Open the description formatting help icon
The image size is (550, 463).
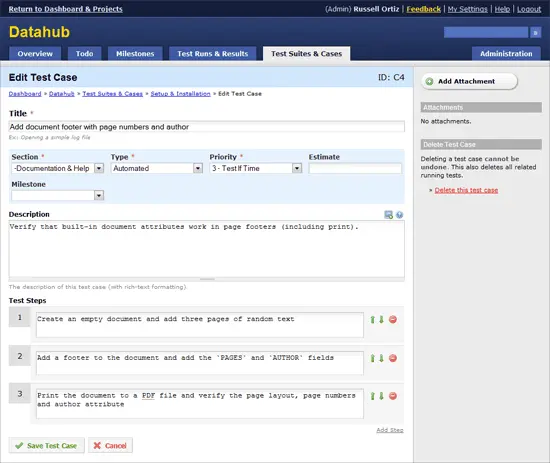pyautogui.click(x=400, y=215)
